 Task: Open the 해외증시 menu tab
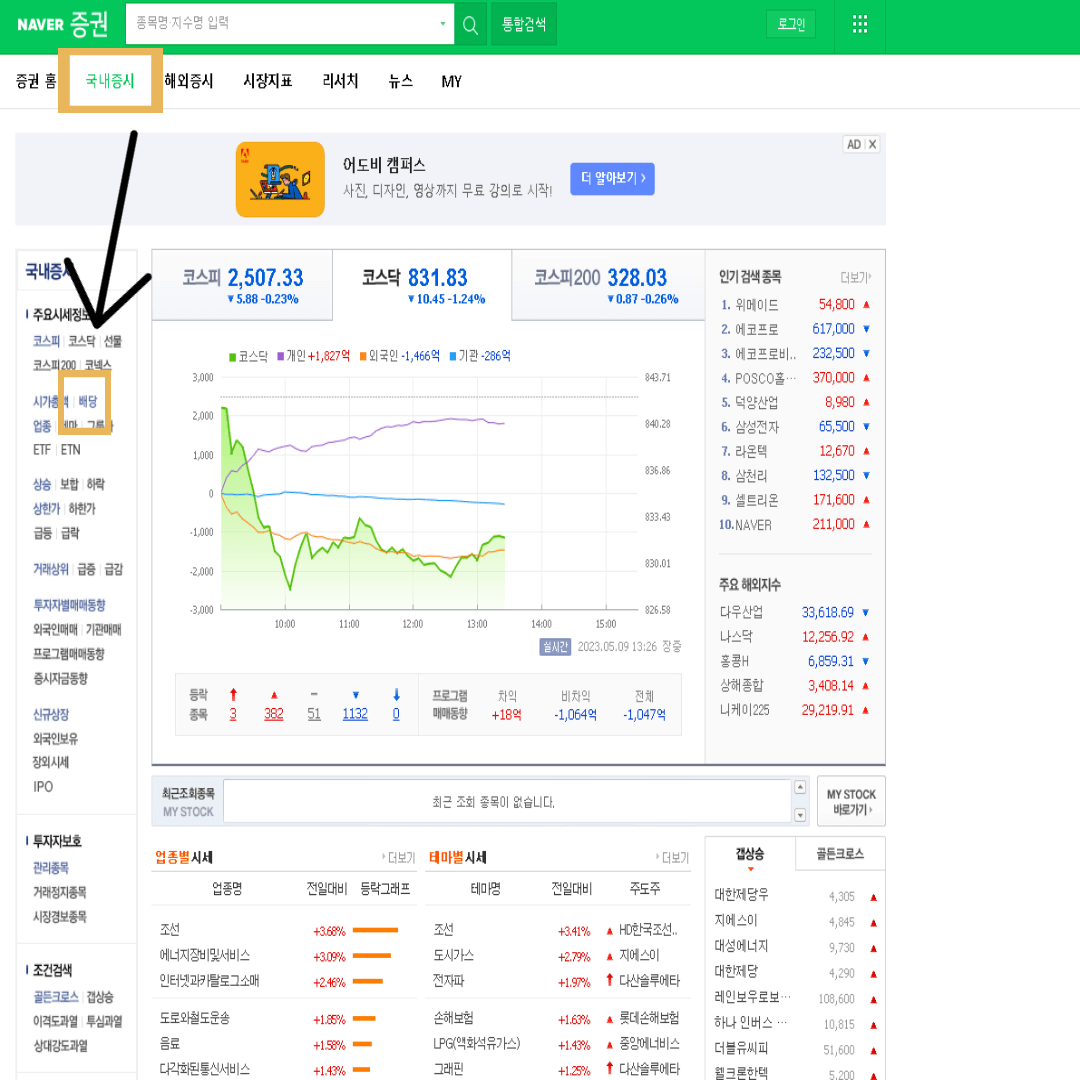coord(190,82)
